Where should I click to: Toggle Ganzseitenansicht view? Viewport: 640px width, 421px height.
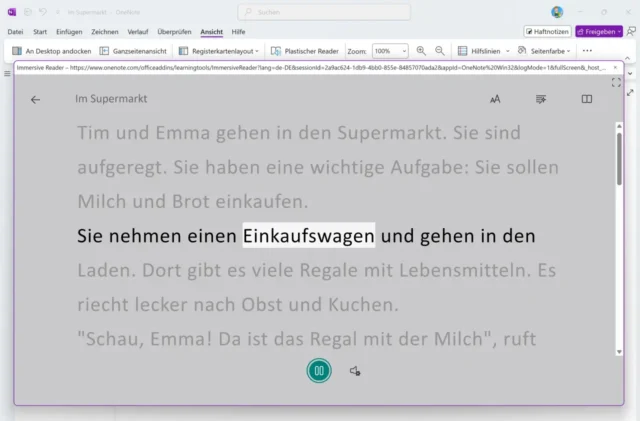tap(133, 50)
